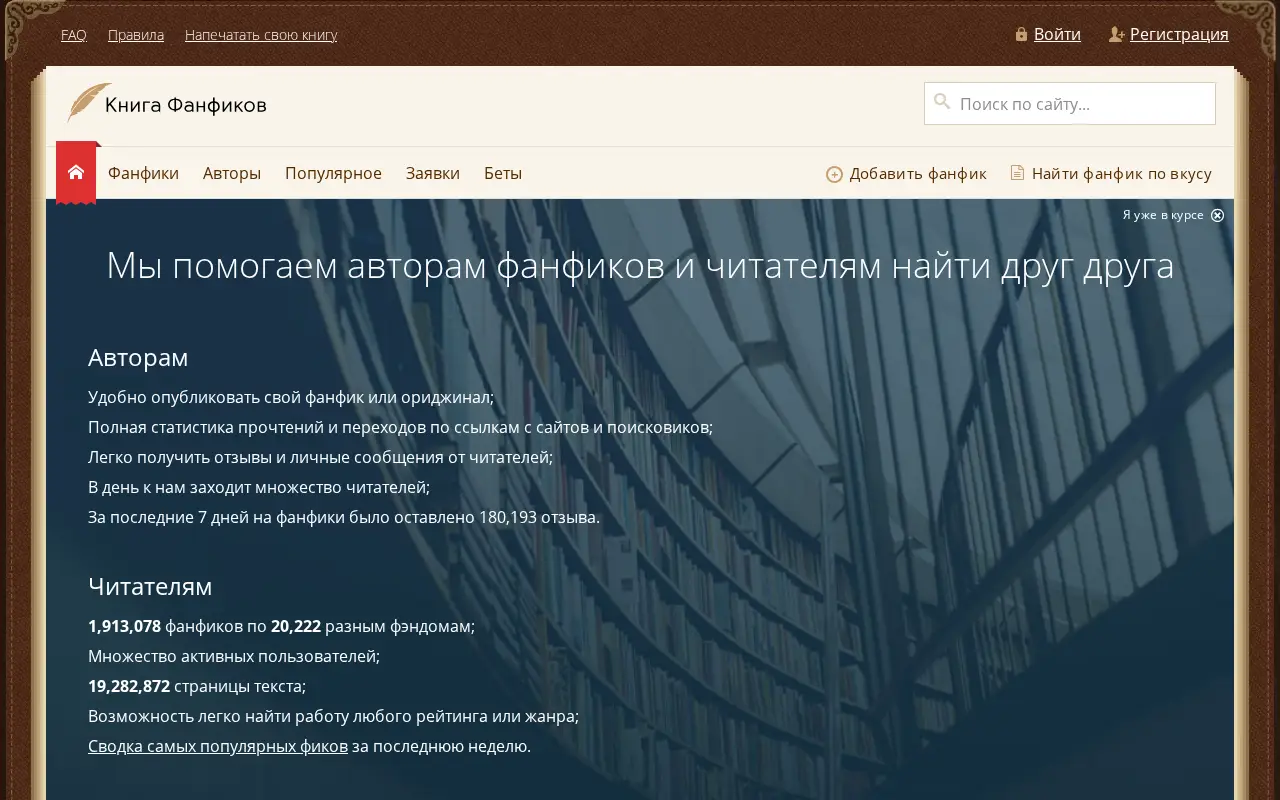1280x800 pixels.
Task: Dismiss banner with the circled X icon
Action: 1217,215
